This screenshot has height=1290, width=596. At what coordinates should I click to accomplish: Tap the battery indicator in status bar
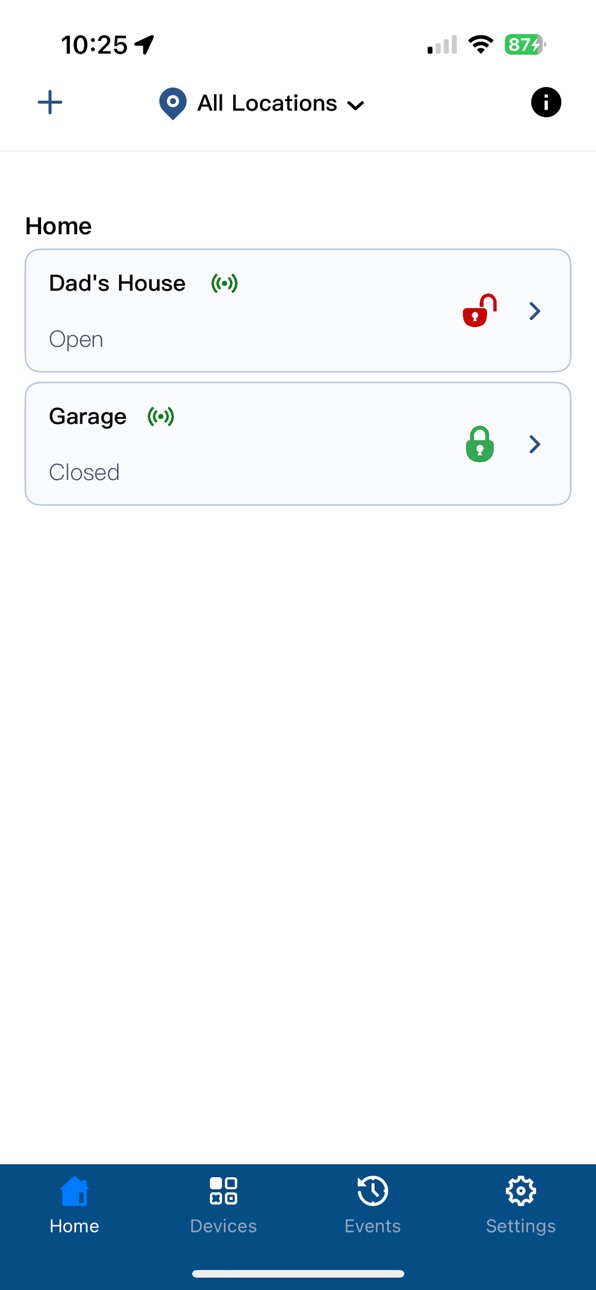click(x=525, y=45)
